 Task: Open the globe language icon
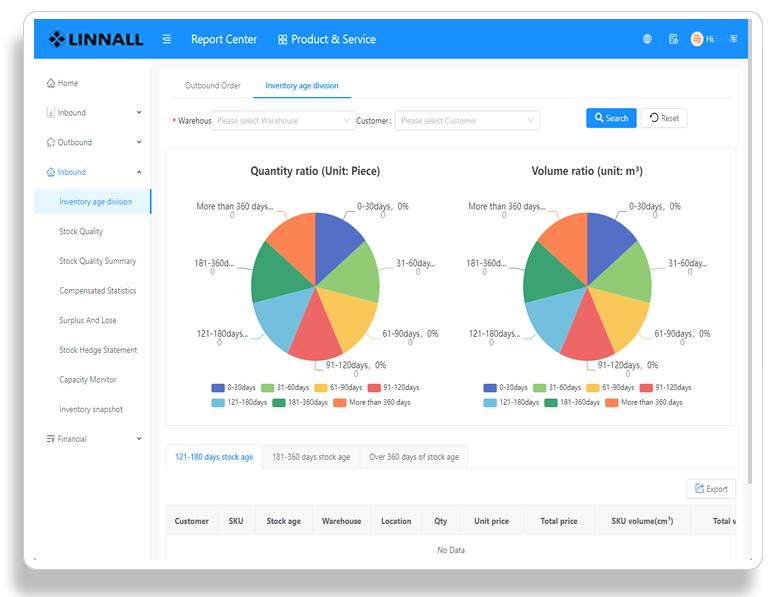pyautogui.click(x=647, y=39)
